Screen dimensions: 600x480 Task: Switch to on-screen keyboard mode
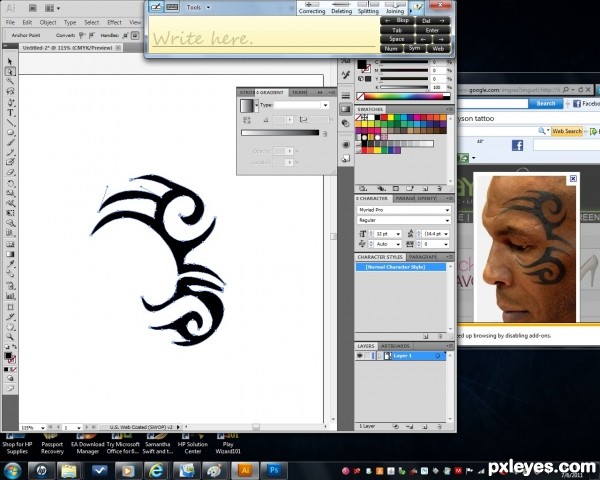[x=172, y=7]
